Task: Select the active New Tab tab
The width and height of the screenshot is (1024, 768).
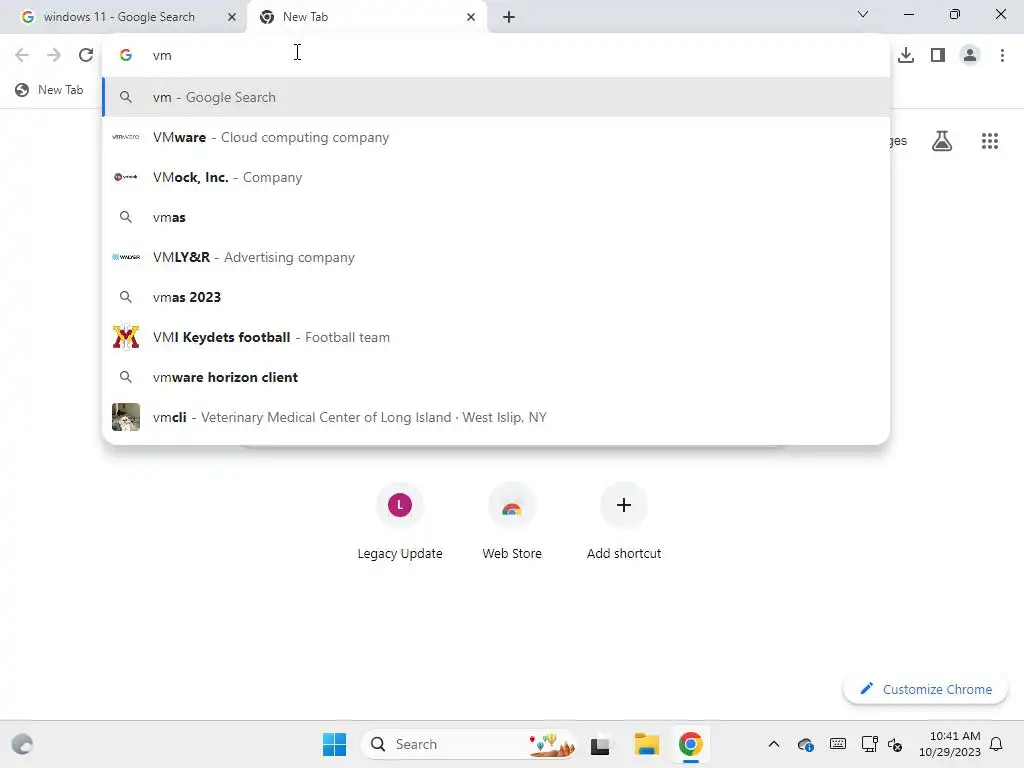Action: (366, 17)
